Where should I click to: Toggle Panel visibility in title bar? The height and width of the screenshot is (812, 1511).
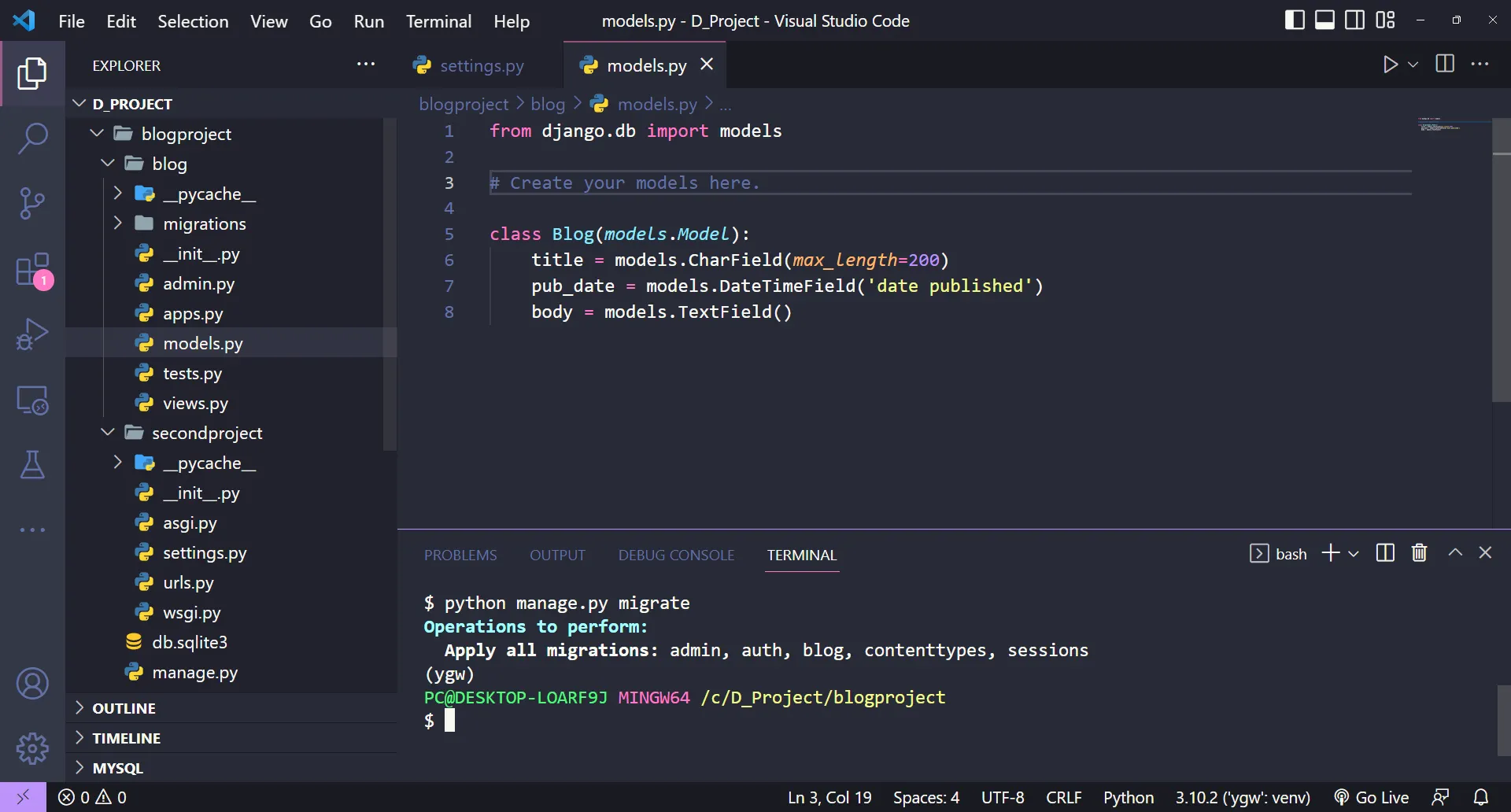1324,20
